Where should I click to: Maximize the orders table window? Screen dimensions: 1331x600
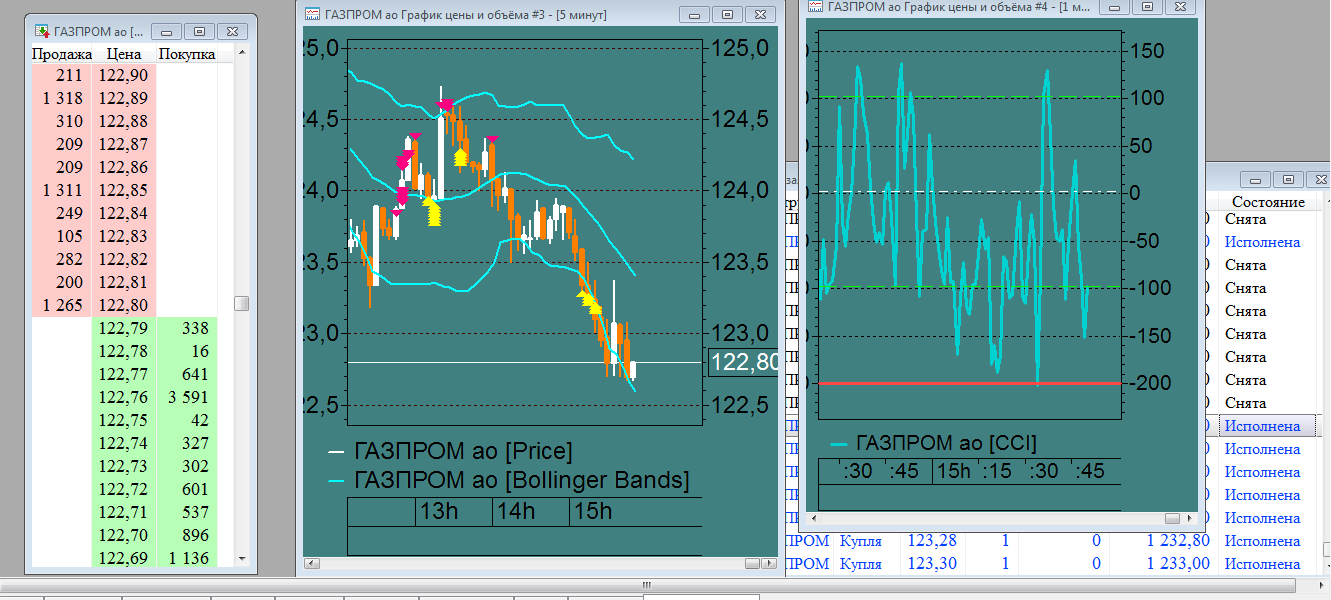coord(1288,179)
